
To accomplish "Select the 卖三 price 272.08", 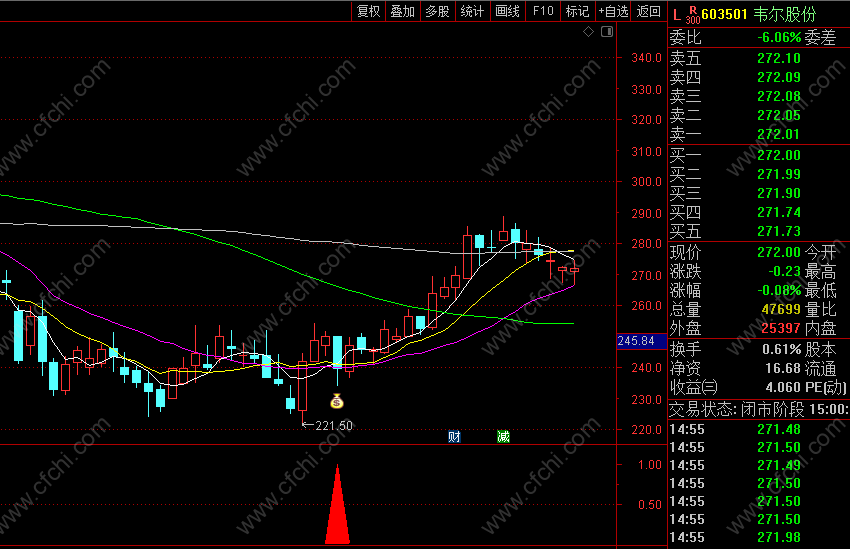I will pyautogui.click(x=778, y=96).
